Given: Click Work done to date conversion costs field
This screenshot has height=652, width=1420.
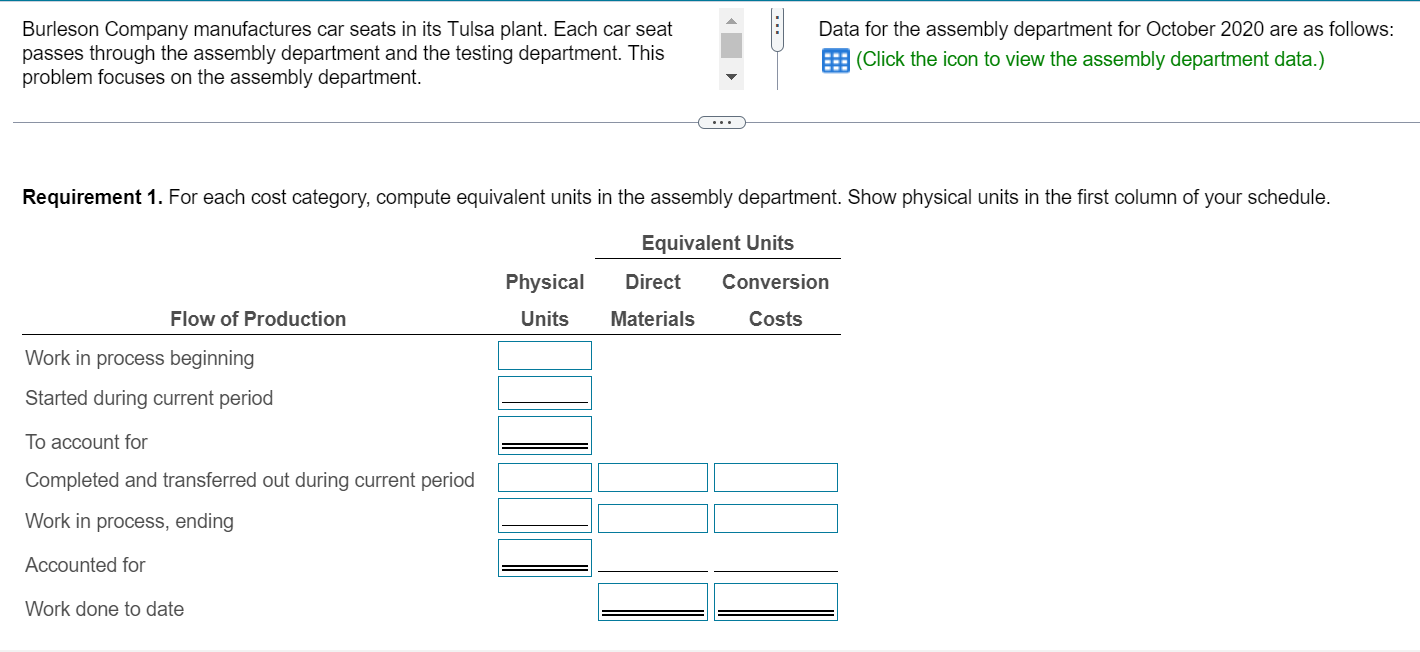Looking at the screenshot, I should tap(776, 602).
